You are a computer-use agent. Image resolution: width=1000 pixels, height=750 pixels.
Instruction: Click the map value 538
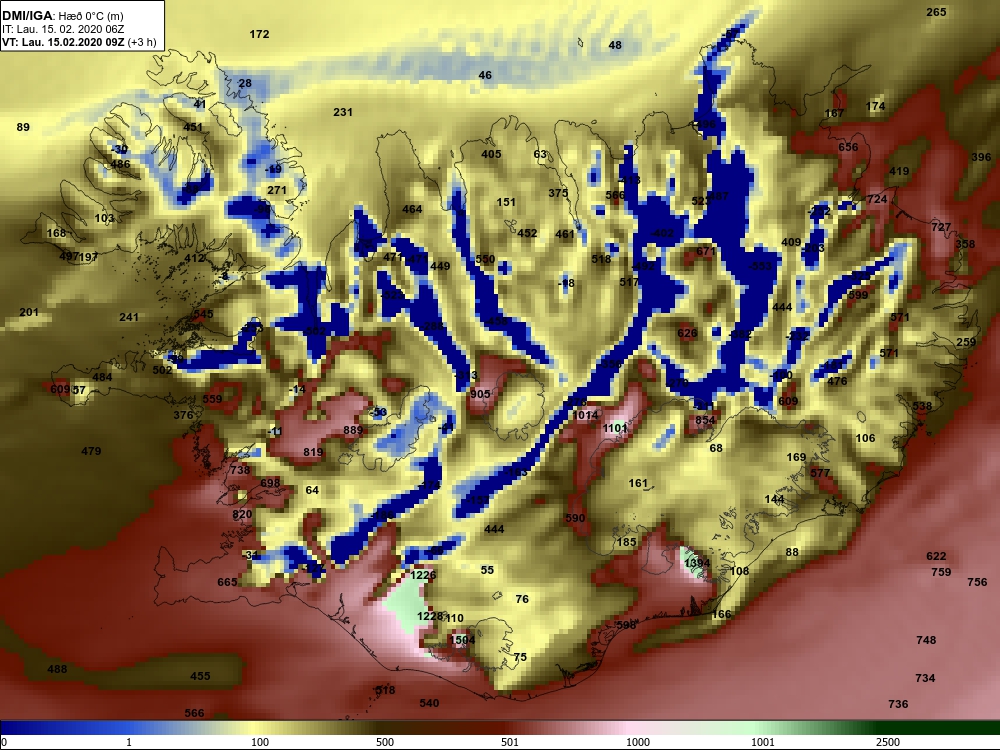[x=922, y=406]
